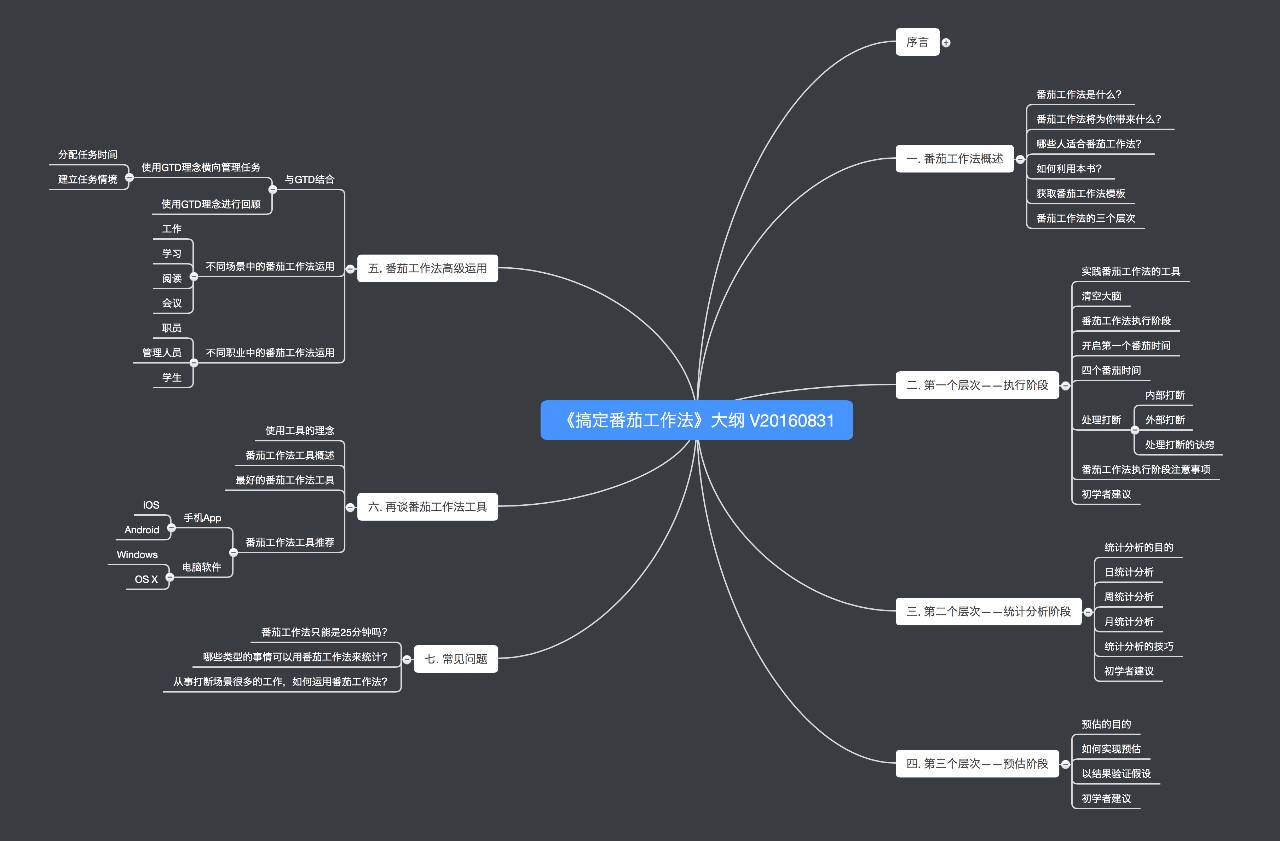Collapse the 七. 常见问题 branch
The image size is (1280, 841).
(x=407, y=659)
